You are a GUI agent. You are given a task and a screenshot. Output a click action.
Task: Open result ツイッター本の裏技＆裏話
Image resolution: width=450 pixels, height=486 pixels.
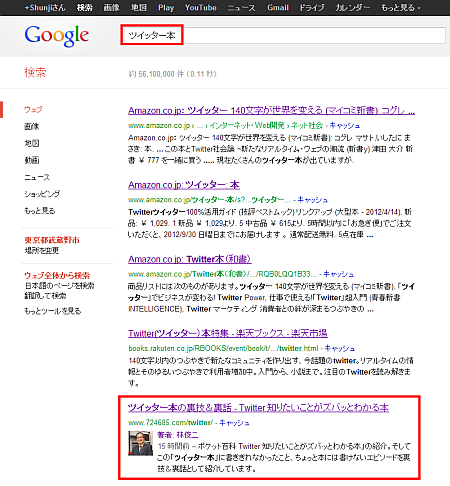[x=258, y=408]
